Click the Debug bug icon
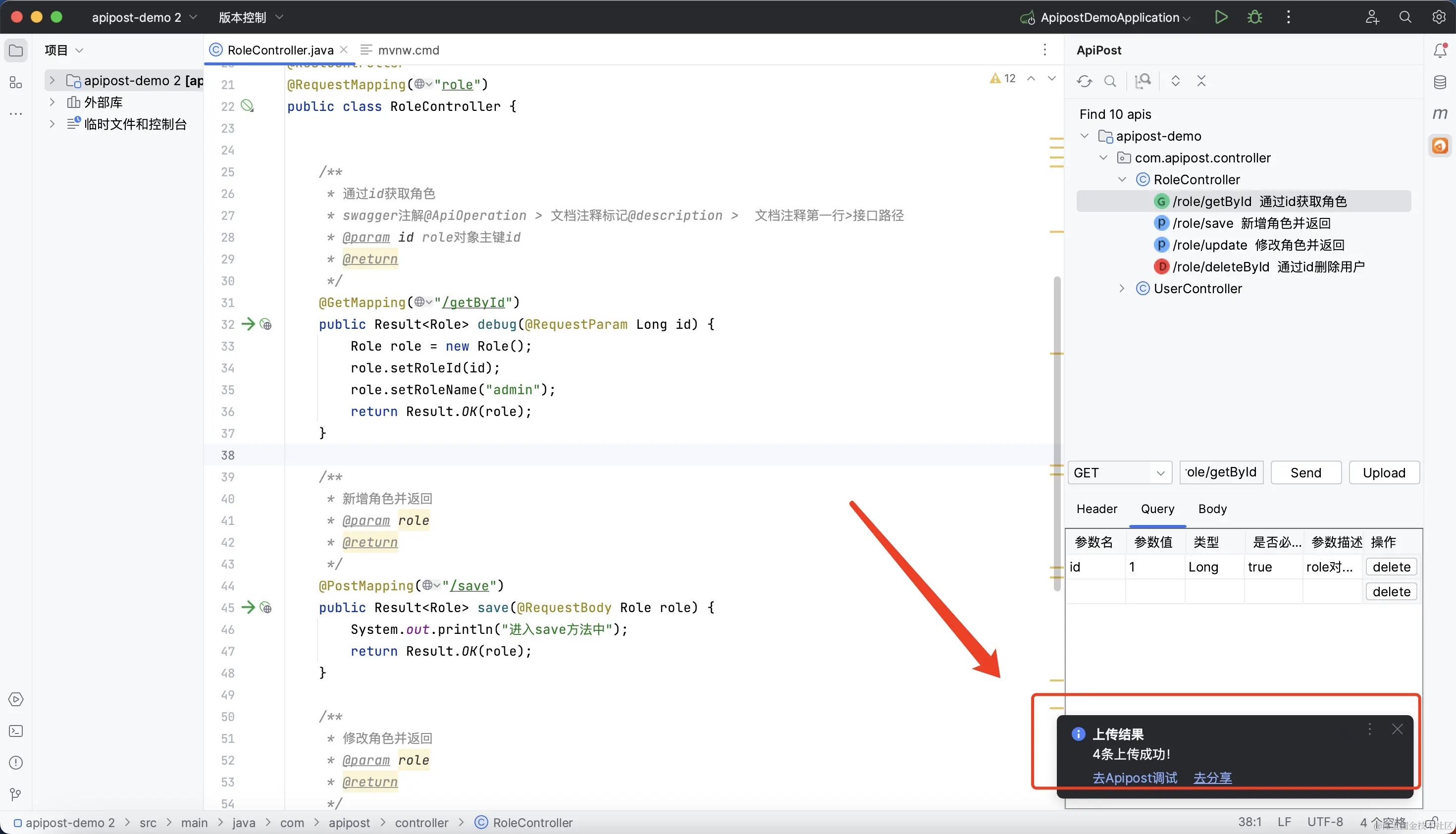 [1254, 17]
